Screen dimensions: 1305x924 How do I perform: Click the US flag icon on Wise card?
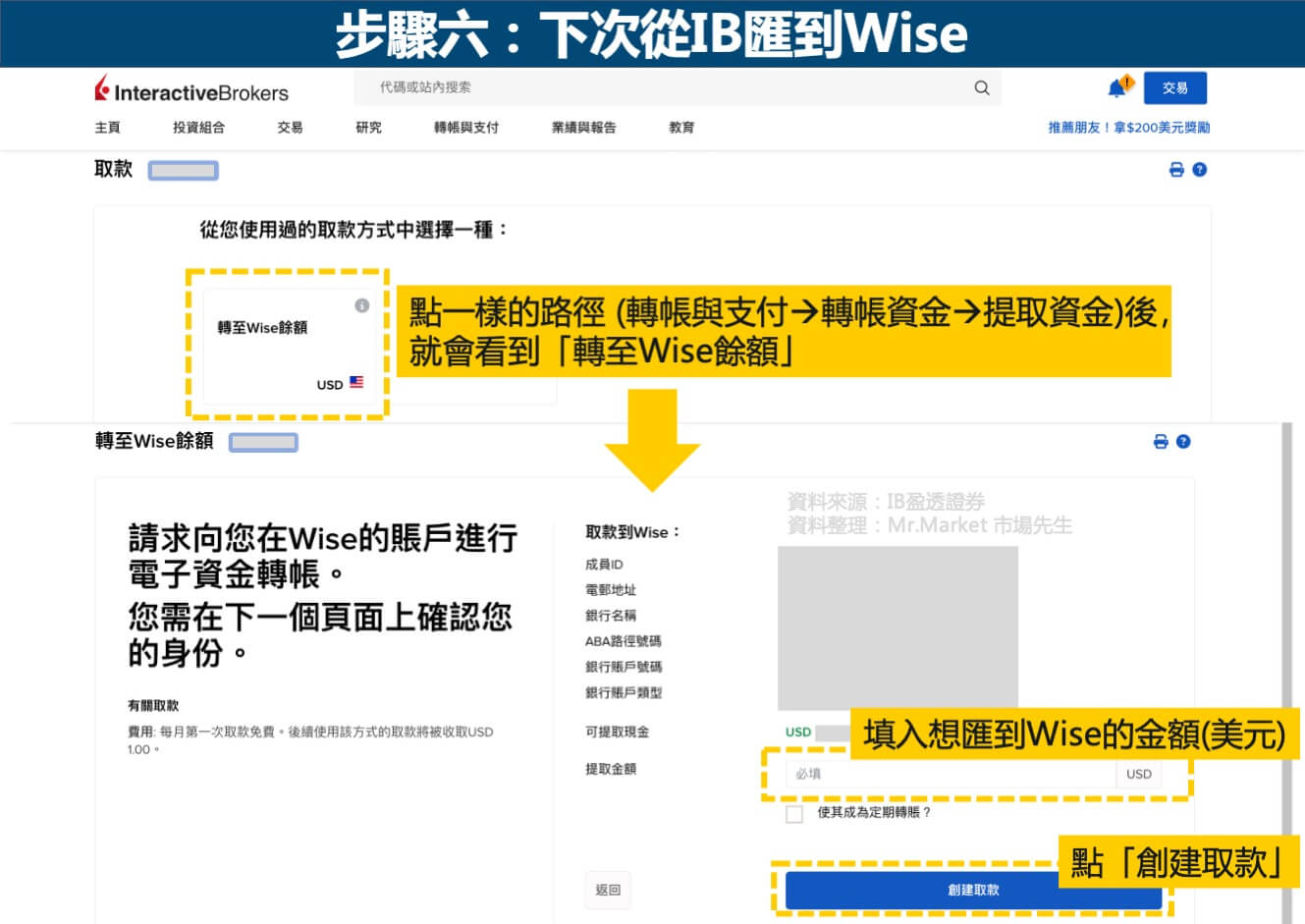pos(356,383)
